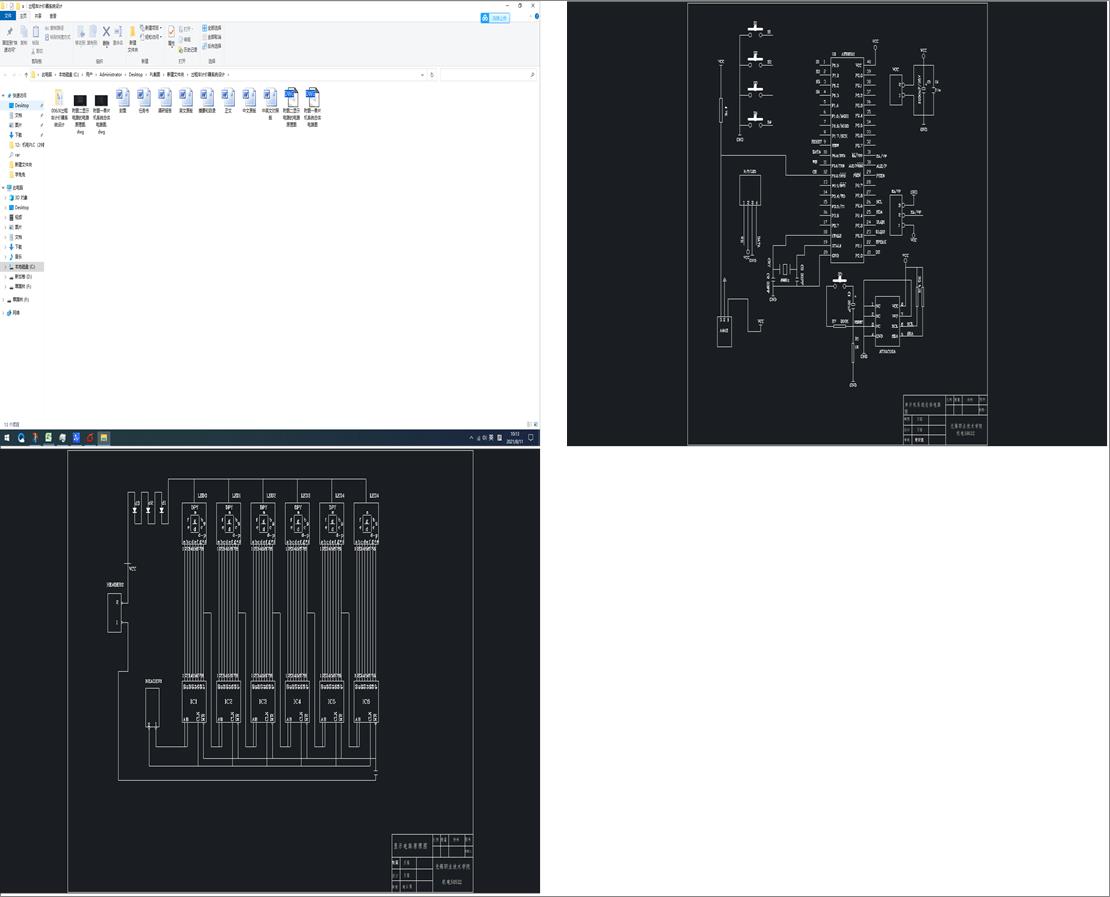Click Select All in the ribbon

click(x=213, y=28)
